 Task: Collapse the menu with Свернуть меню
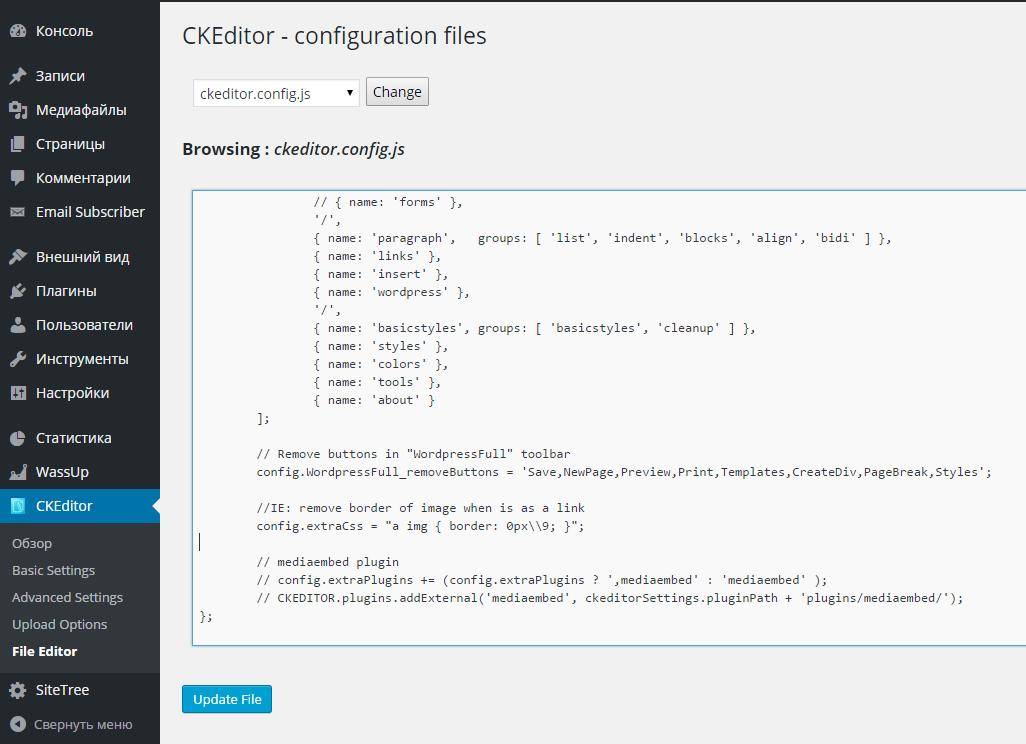pos(72,724)
